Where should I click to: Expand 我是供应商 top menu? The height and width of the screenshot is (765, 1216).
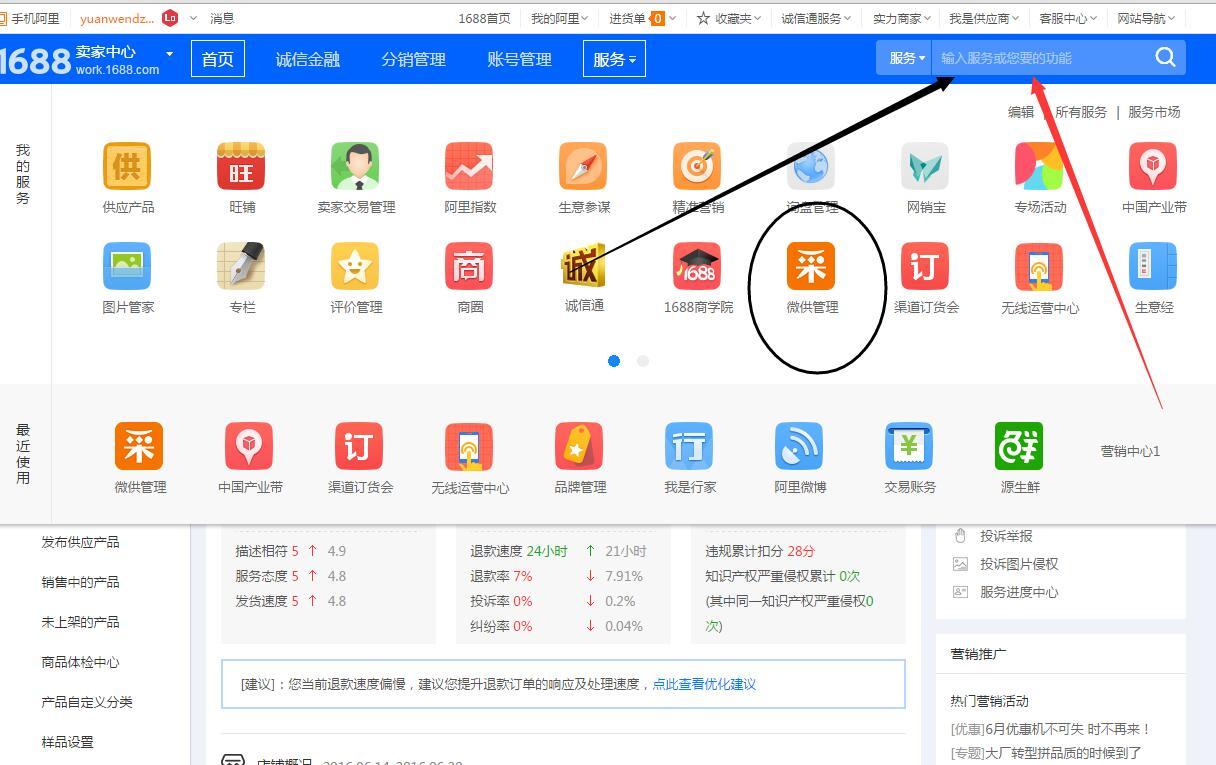tap(984, 18)
